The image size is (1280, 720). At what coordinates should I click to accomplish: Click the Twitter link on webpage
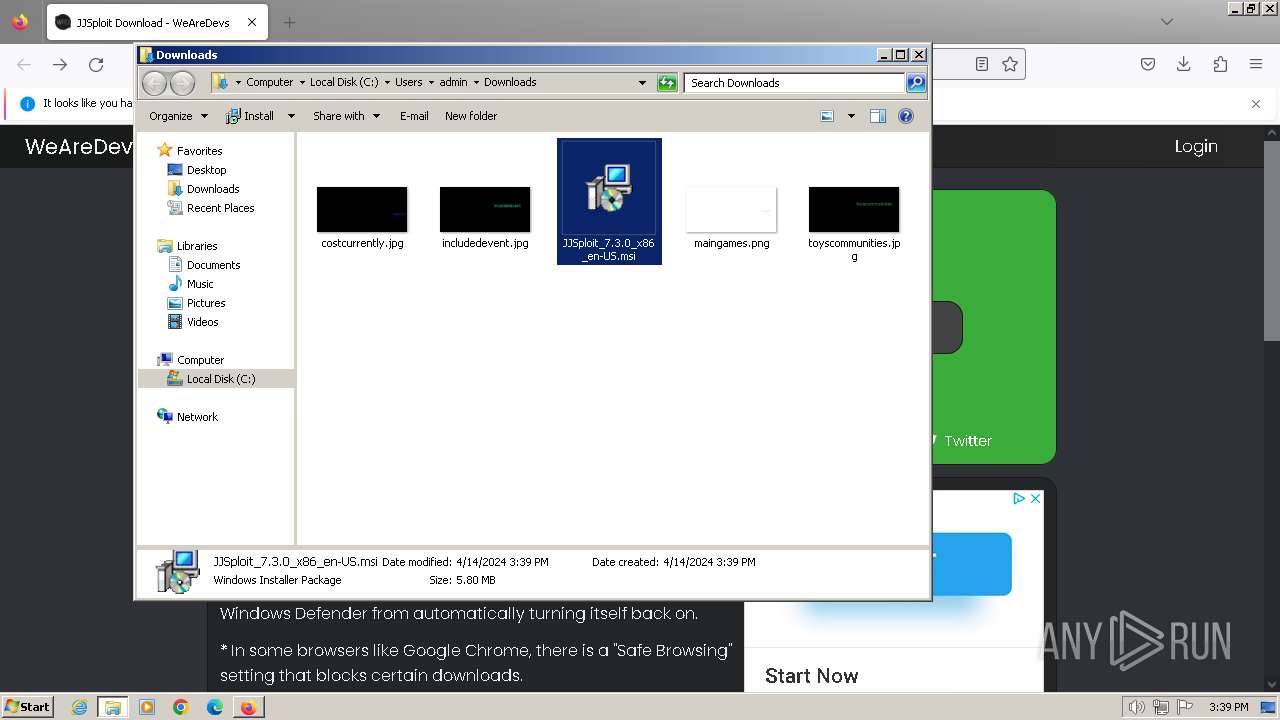pos(968,441)
